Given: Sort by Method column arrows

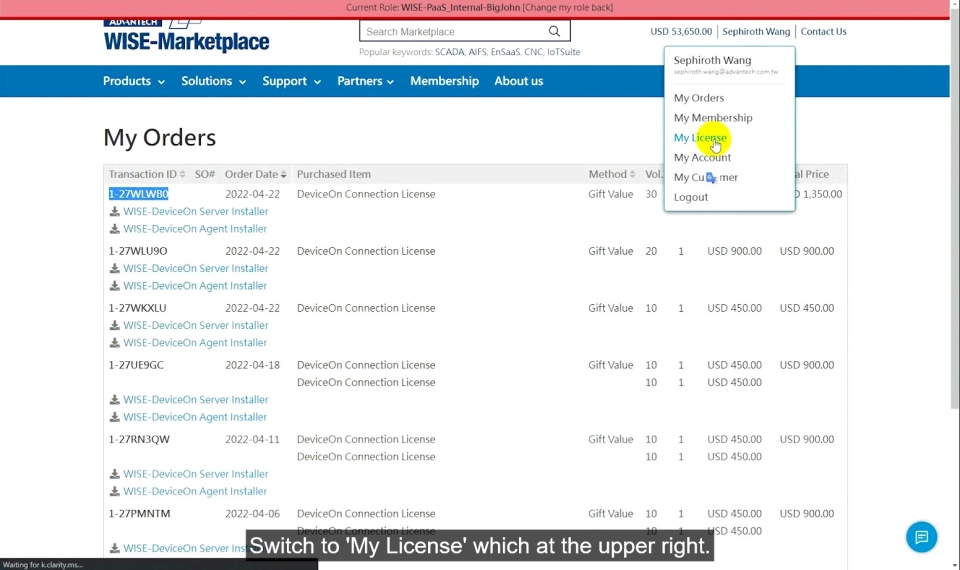Looking at the screenshot, I should point(632,174).
